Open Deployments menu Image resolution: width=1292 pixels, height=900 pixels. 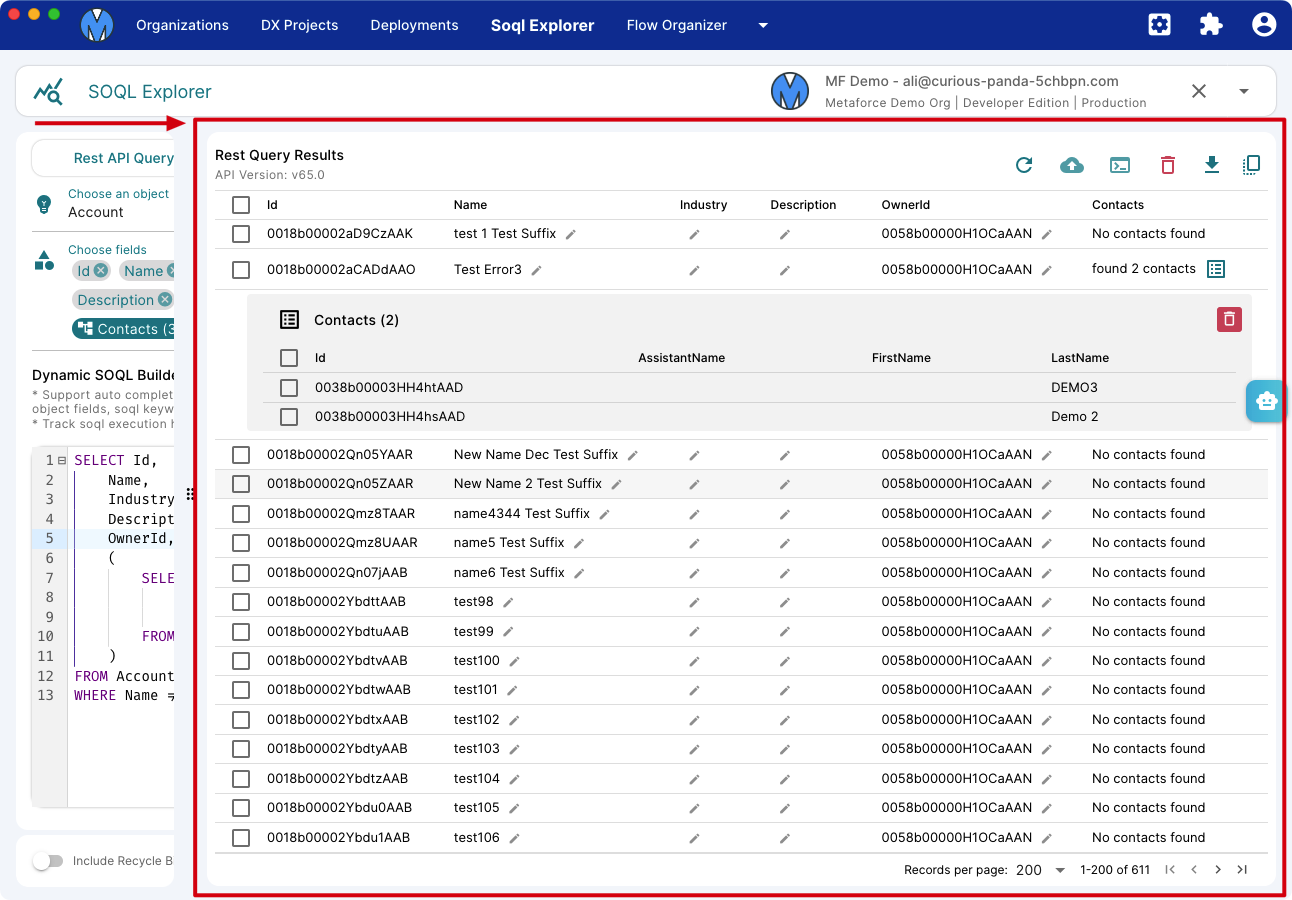414,25
